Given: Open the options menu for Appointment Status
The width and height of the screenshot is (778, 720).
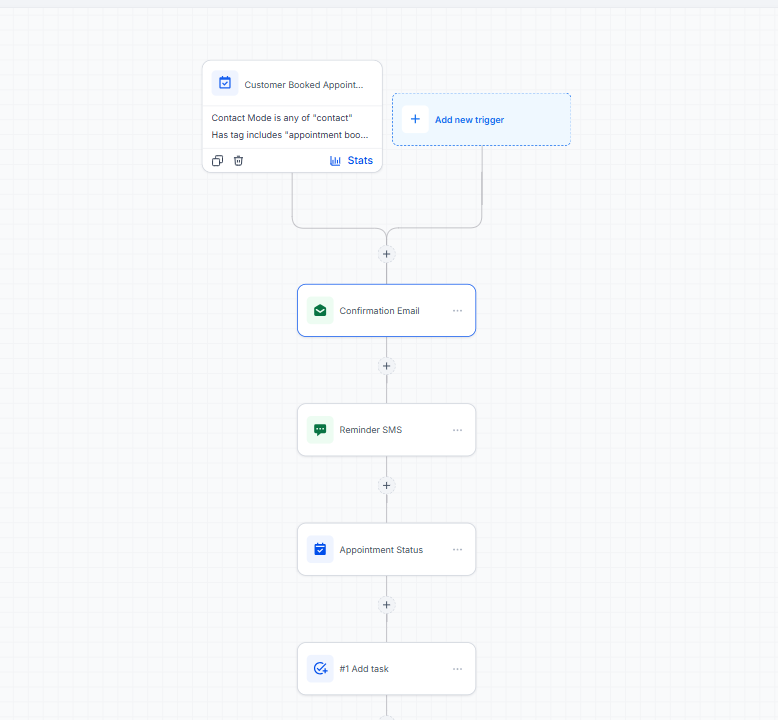Looking at the screenshot, I should [457, 550].
